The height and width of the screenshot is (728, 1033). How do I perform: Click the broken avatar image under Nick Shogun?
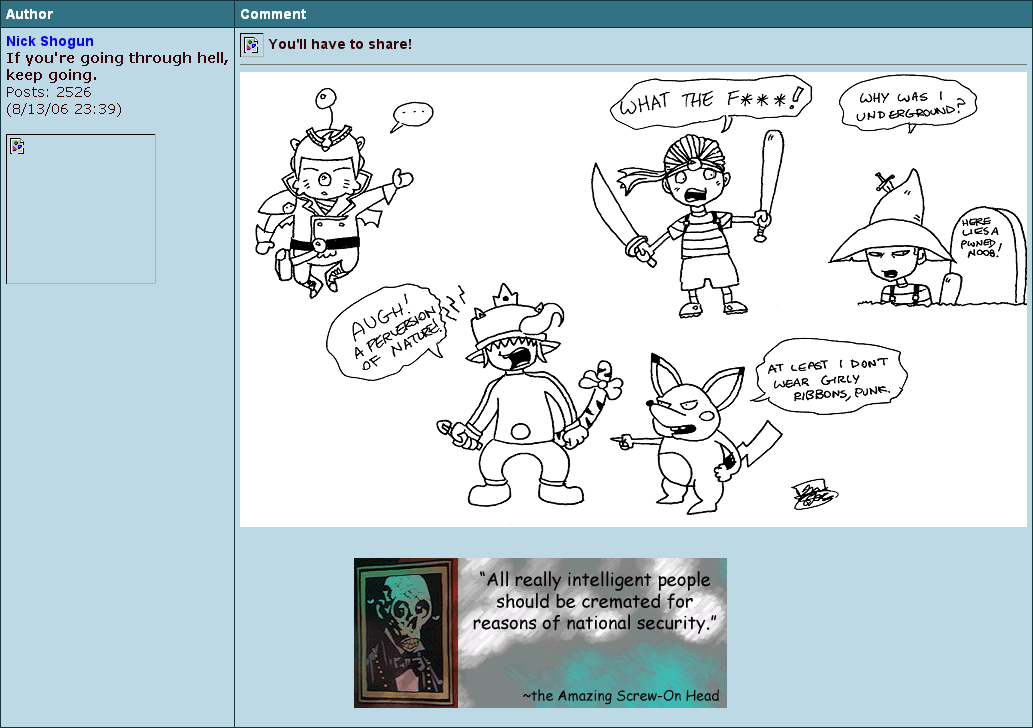tap(81, 209)
